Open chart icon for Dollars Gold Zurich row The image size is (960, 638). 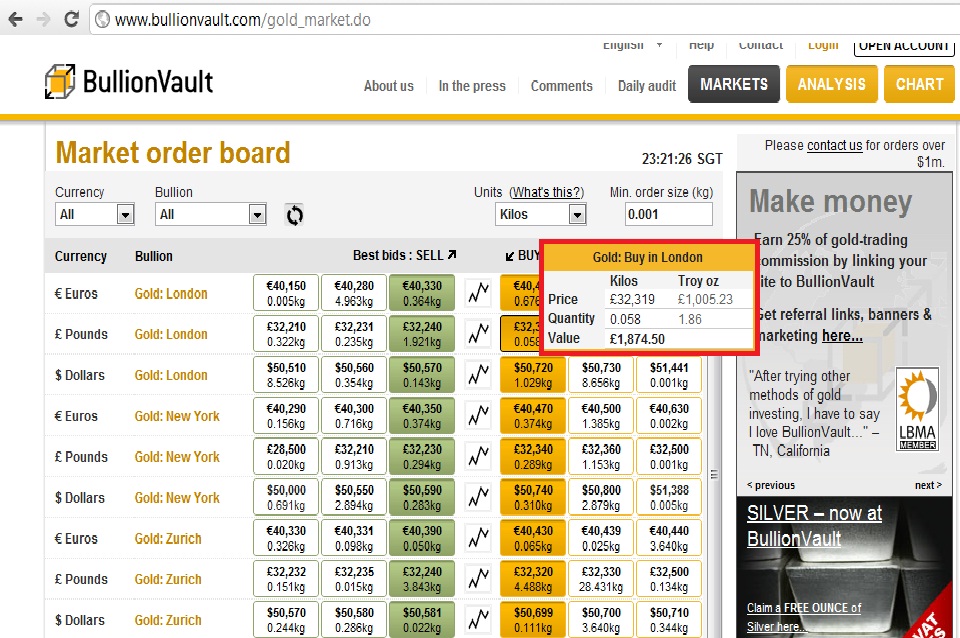(x=478, y=620)
